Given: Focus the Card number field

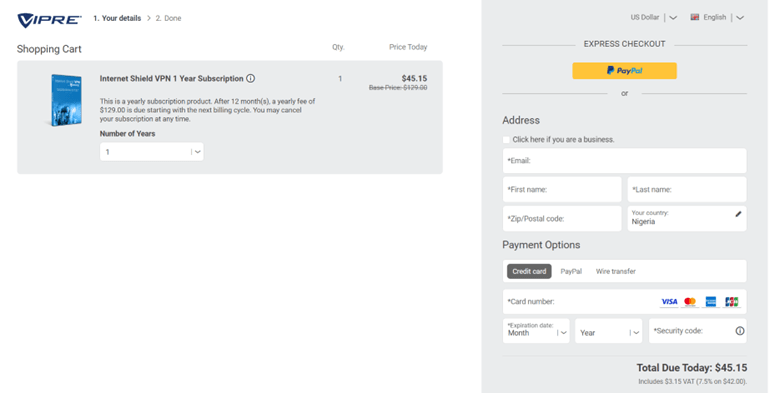Looking at the screenshot, I should tap(624, 301).
